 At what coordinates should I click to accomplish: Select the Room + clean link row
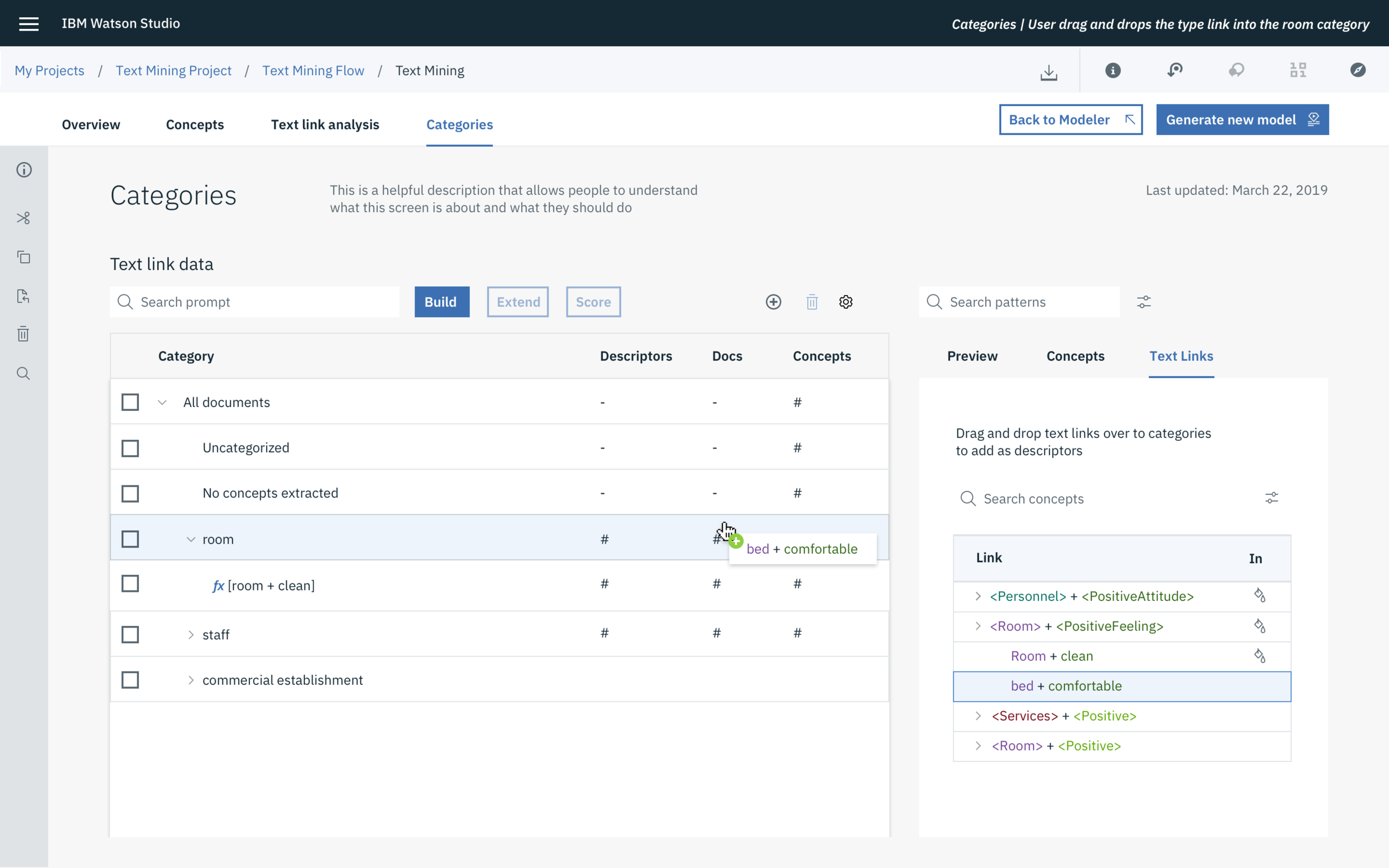click(x=1122, y=656)
